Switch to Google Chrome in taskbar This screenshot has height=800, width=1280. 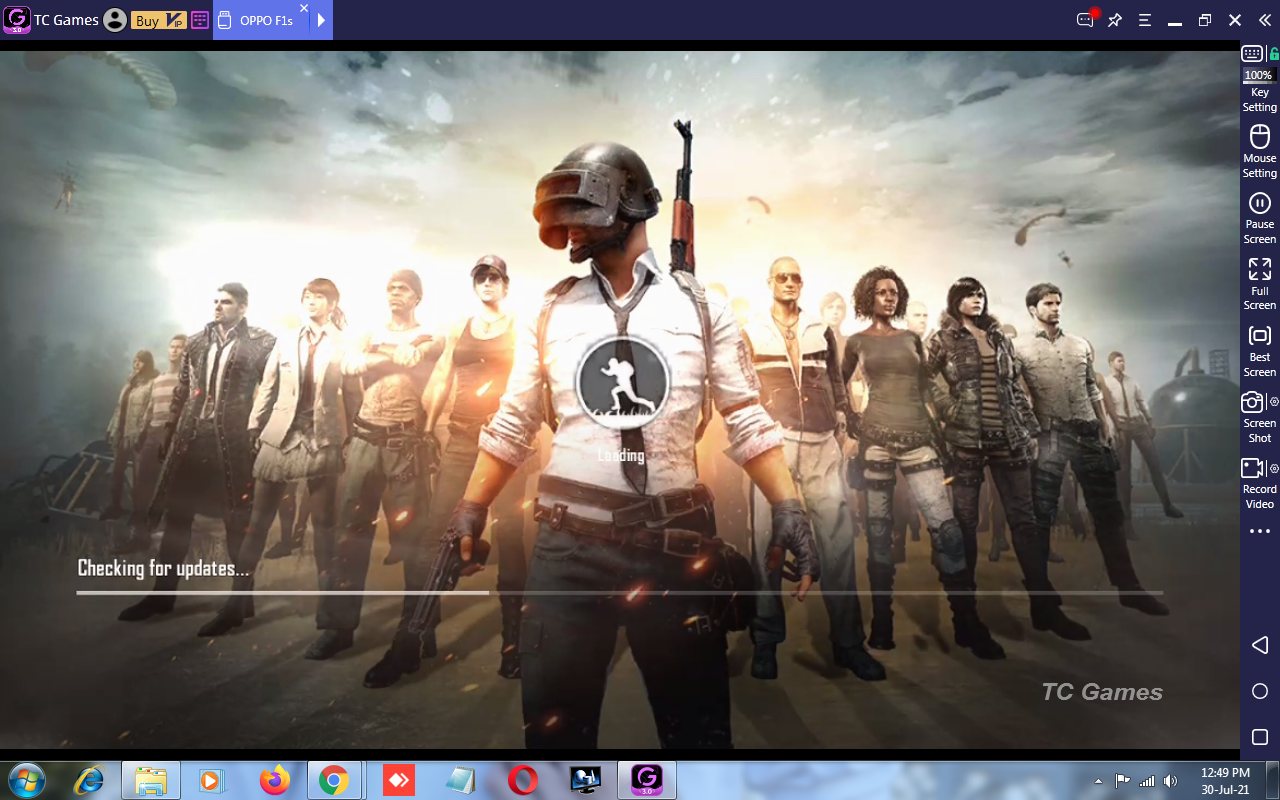334,780
